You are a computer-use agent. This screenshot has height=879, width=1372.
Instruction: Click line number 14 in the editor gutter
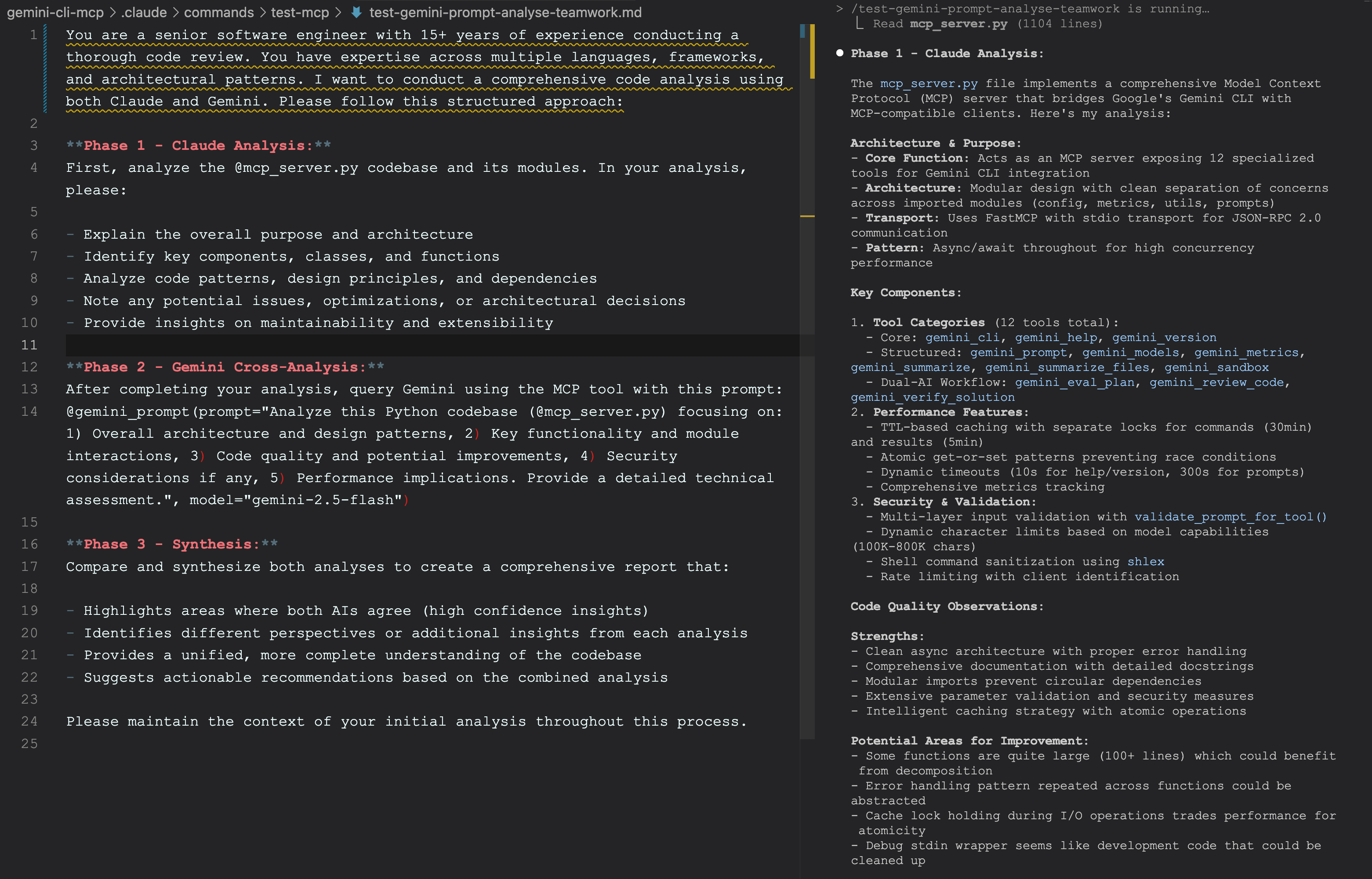click(x=29, y=411)
